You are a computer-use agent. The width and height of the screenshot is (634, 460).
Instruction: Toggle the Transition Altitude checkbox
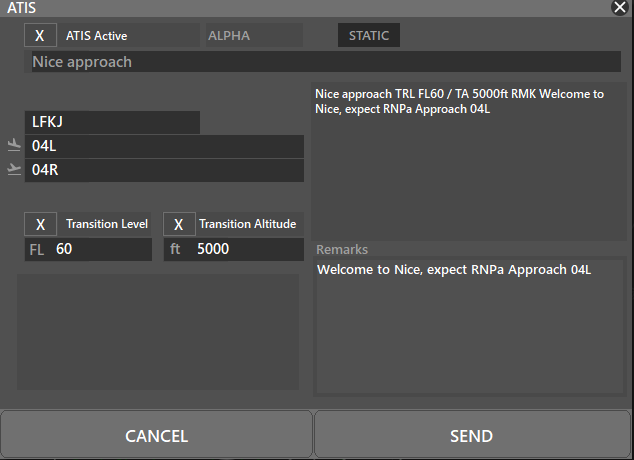(179, 224)
